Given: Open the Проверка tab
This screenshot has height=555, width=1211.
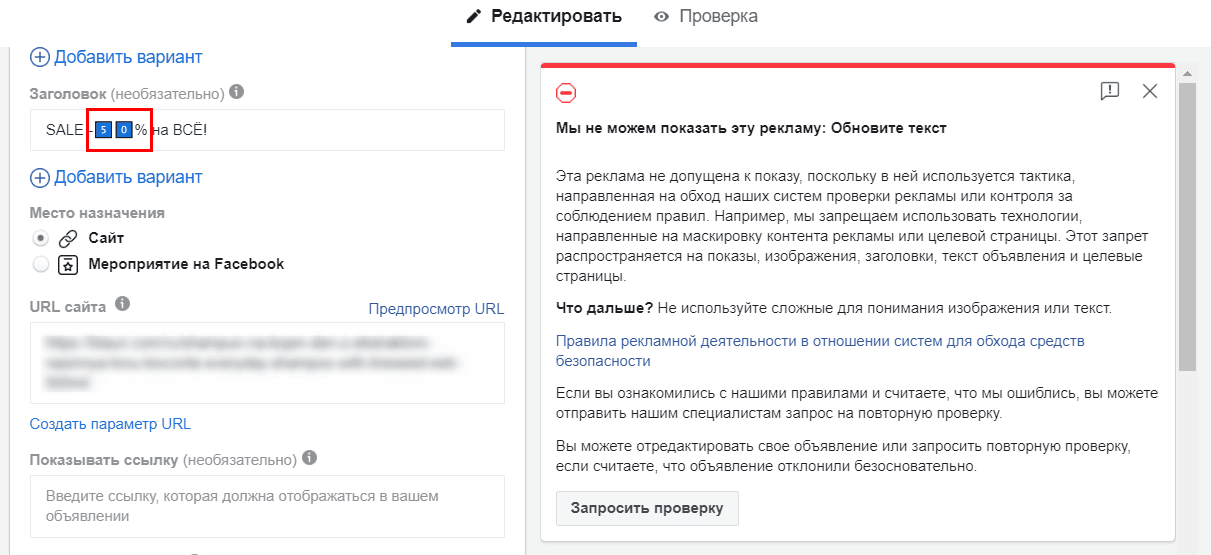Looking at the screenshot, I should [705, 17].
